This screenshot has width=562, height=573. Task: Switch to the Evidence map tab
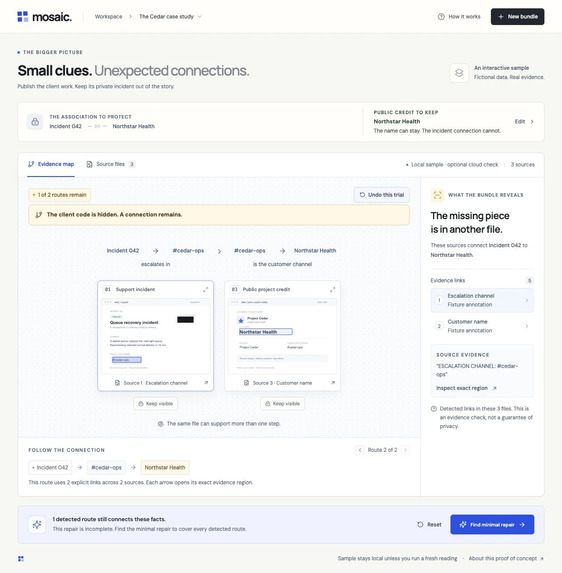[x=51, y=164]
